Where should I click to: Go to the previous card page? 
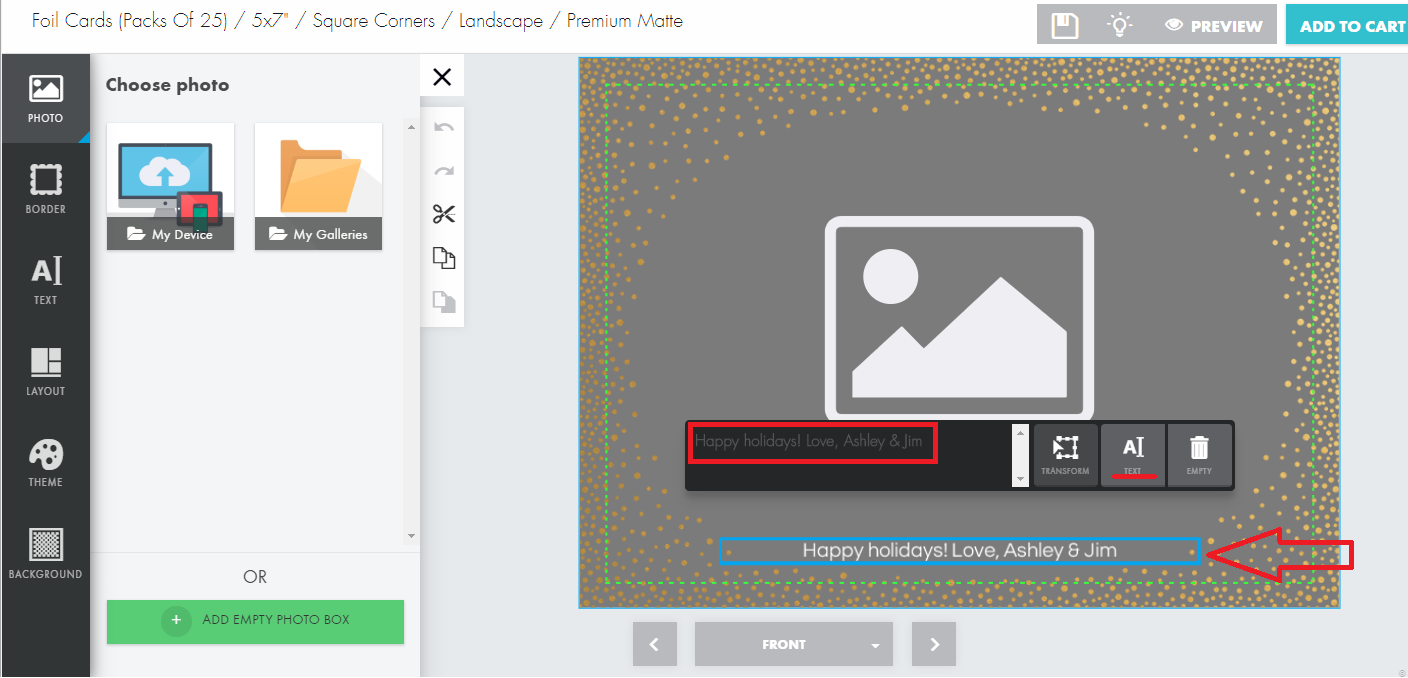pyautogui.click(x=655, y=645)
